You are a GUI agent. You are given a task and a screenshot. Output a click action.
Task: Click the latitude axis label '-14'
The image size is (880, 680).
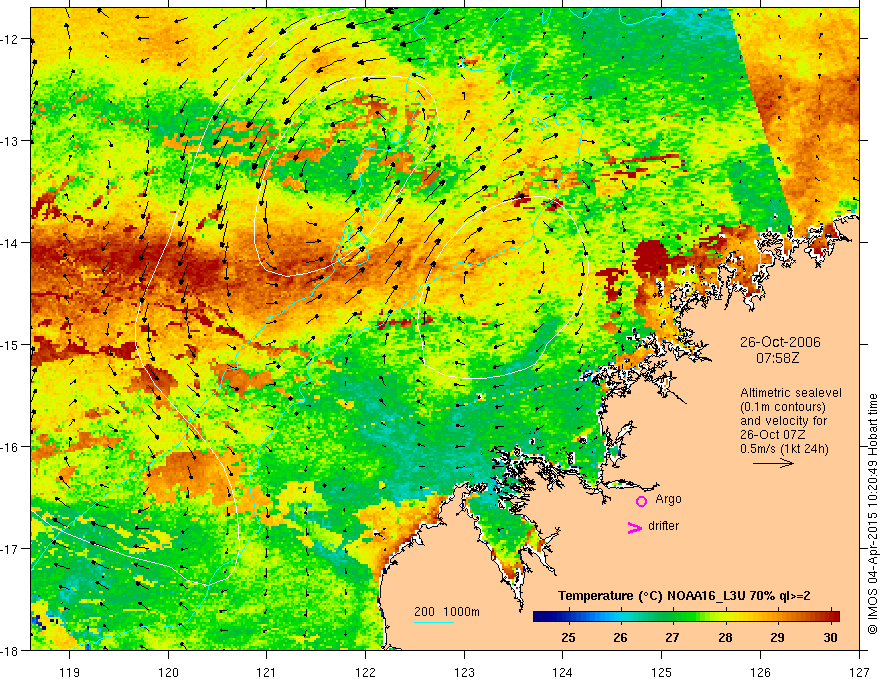11,242
